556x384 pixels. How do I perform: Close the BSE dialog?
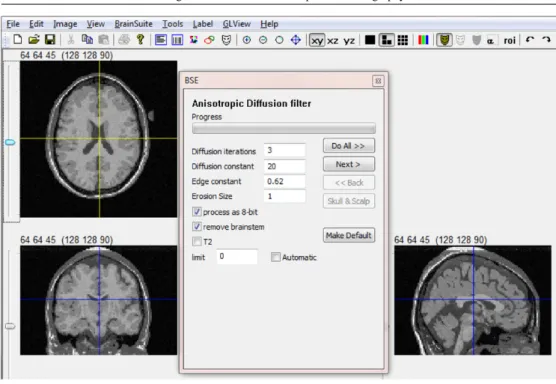378,81
